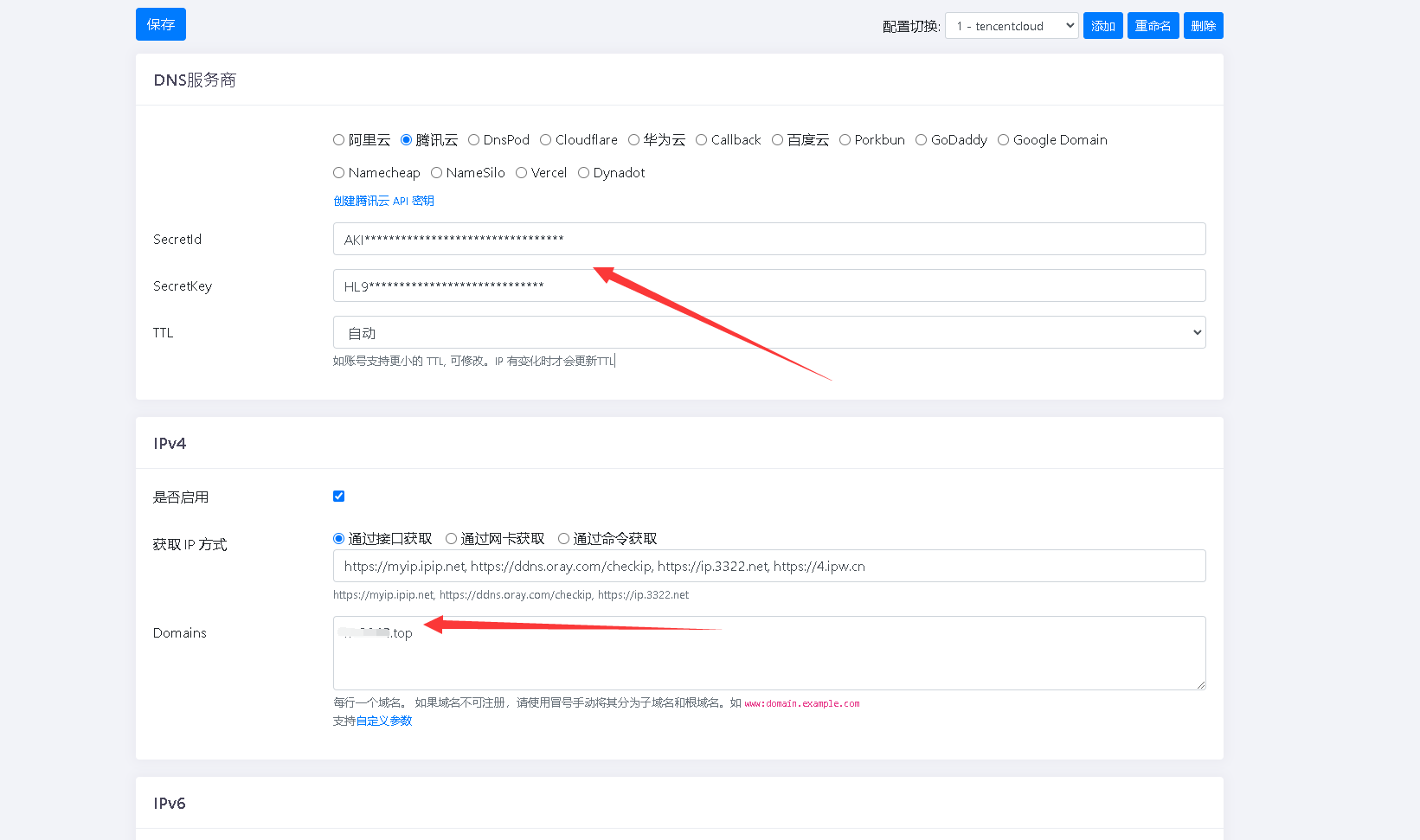
Task: Select 华为云 as DNS service
Action: click(633, 139)
